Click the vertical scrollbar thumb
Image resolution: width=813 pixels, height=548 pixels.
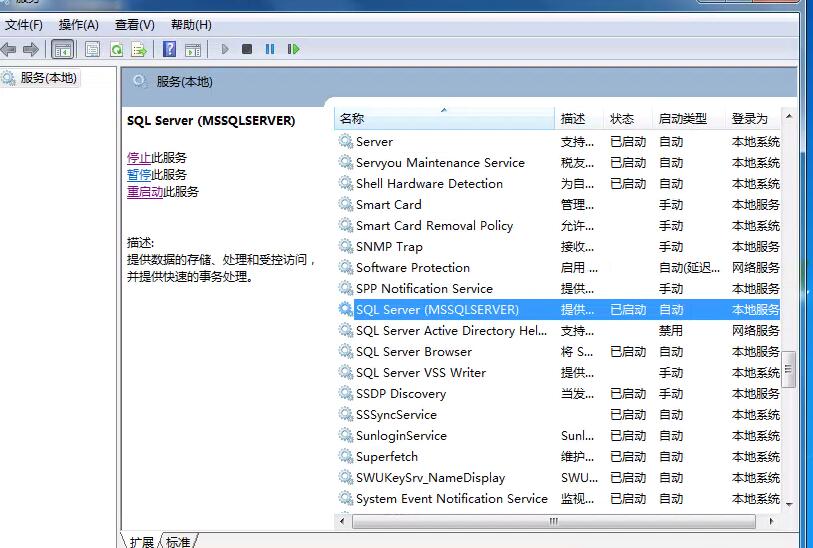pyautogui.click(x=789, y=369)
